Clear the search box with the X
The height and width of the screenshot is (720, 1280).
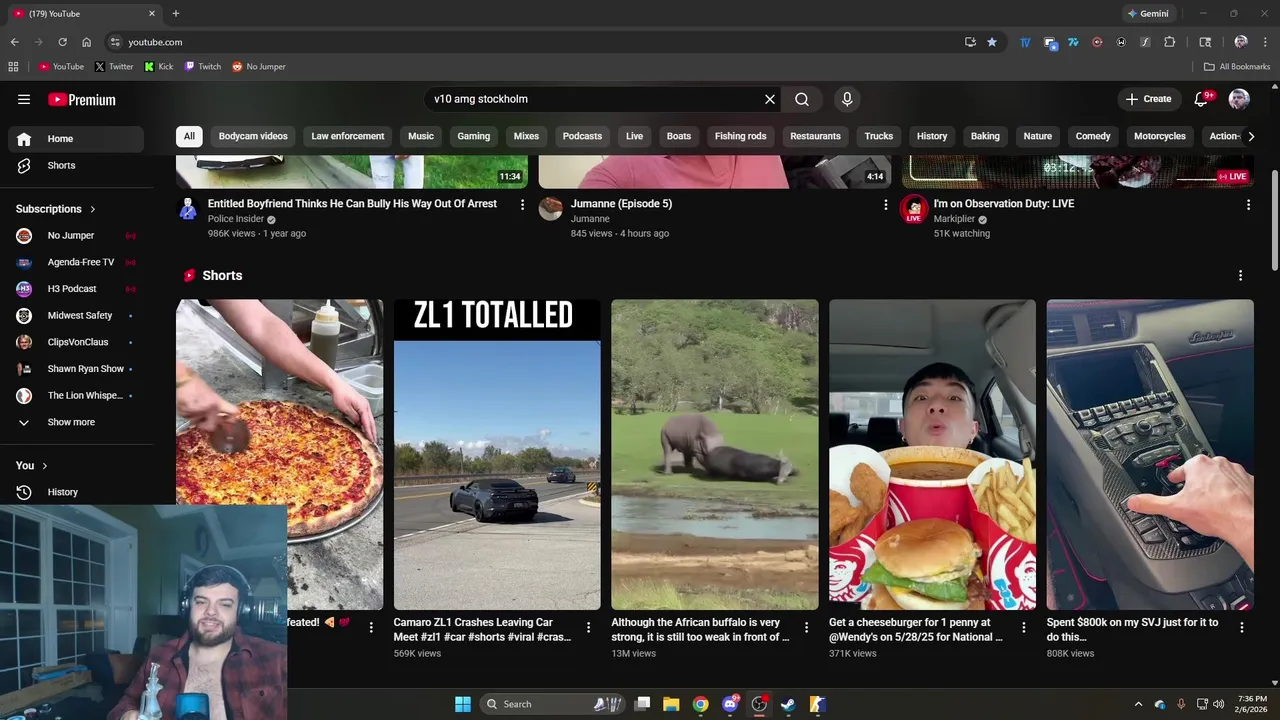pos(770,99)
